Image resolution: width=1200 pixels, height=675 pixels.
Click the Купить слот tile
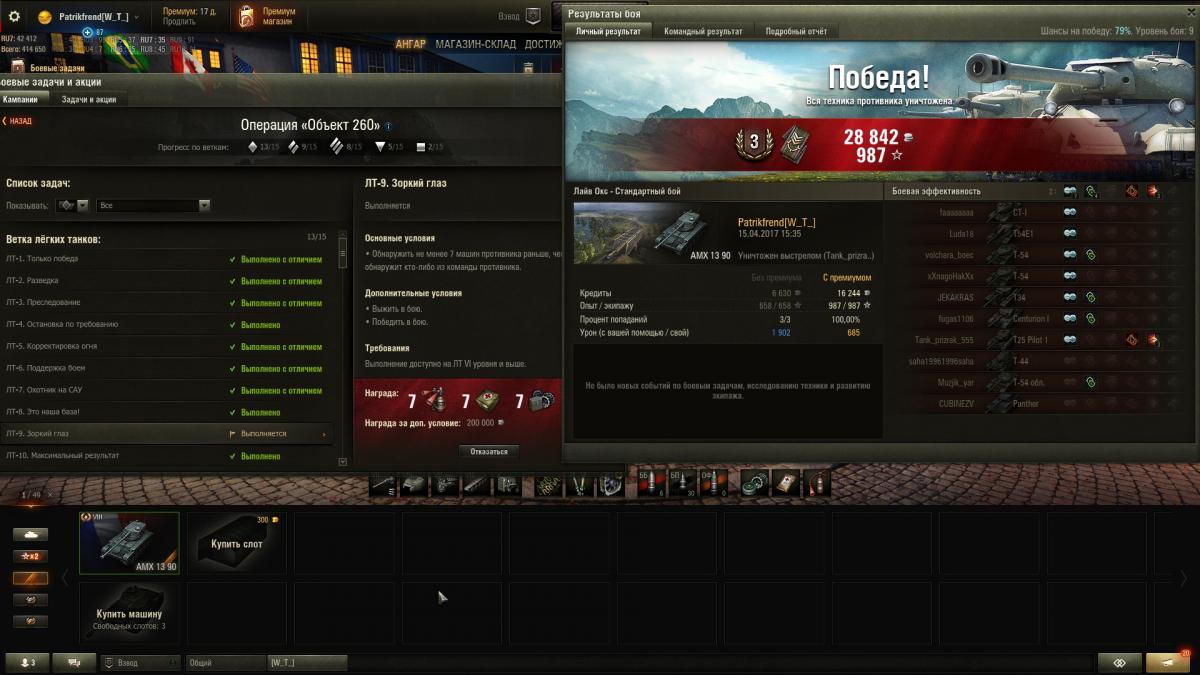point(237,543)
